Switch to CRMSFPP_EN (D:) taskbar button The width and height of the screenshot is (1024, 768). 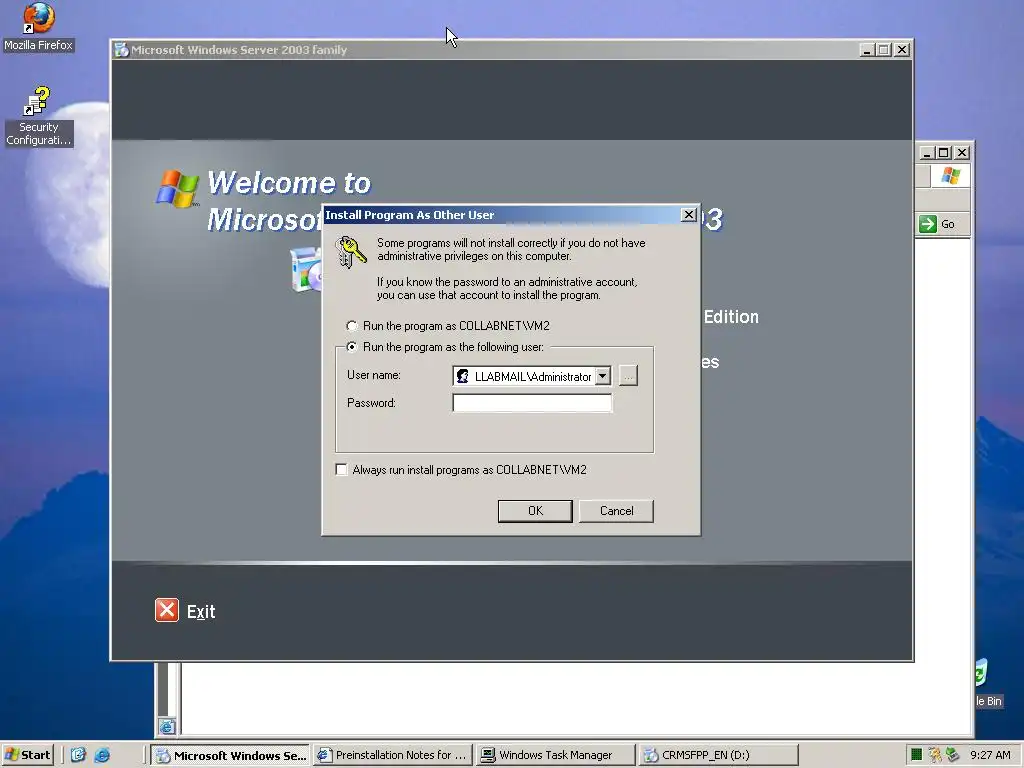click(718, 755)
